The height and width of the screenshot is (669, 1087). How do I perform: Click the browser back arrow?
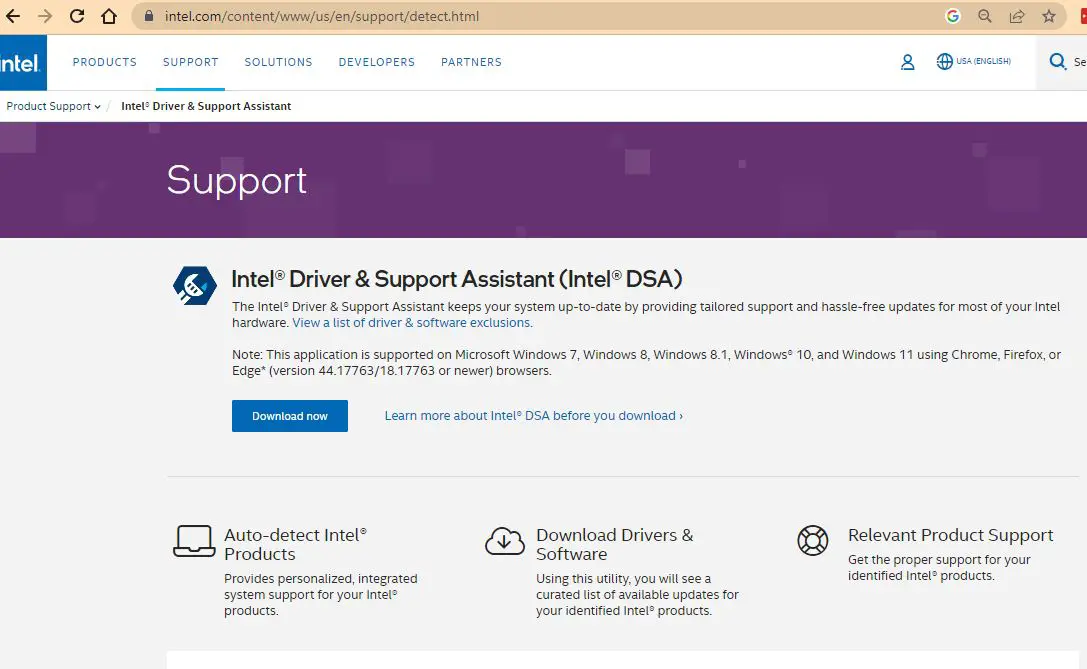(13, 16)
